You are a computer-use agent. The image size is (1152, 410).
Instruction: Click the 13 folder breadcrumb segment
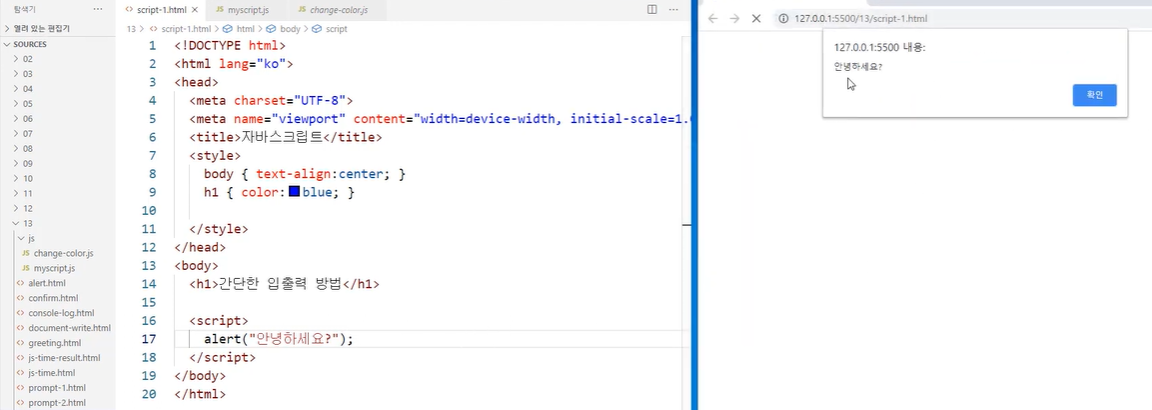(x=131, y=29)
